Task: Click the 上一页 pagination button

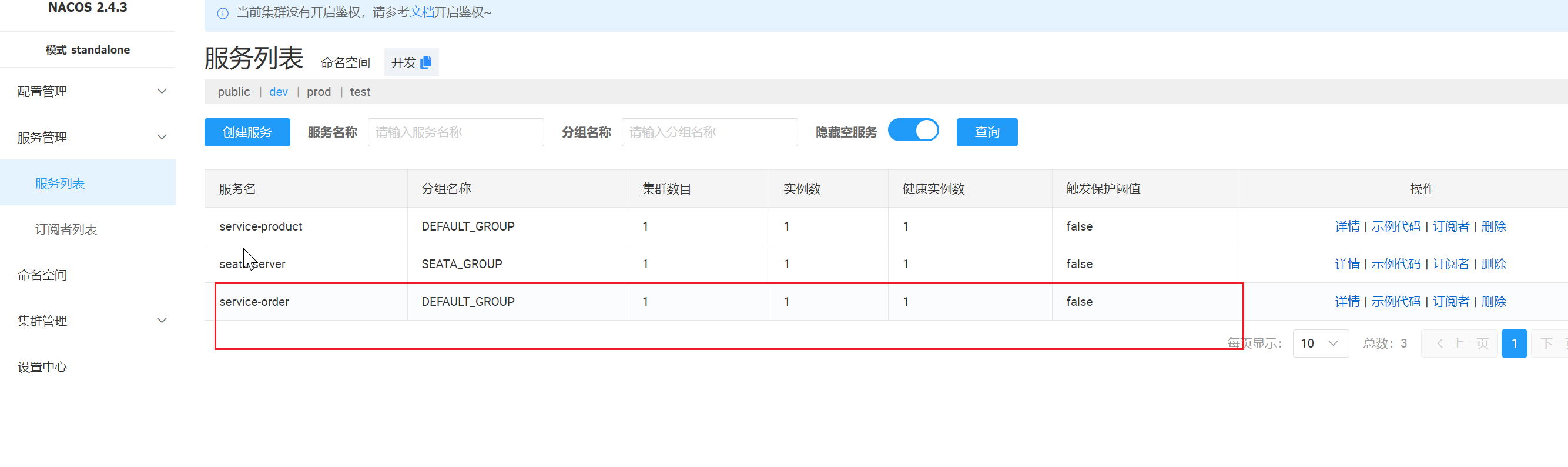Action: pyautogui.click(x=1459, y=343)
